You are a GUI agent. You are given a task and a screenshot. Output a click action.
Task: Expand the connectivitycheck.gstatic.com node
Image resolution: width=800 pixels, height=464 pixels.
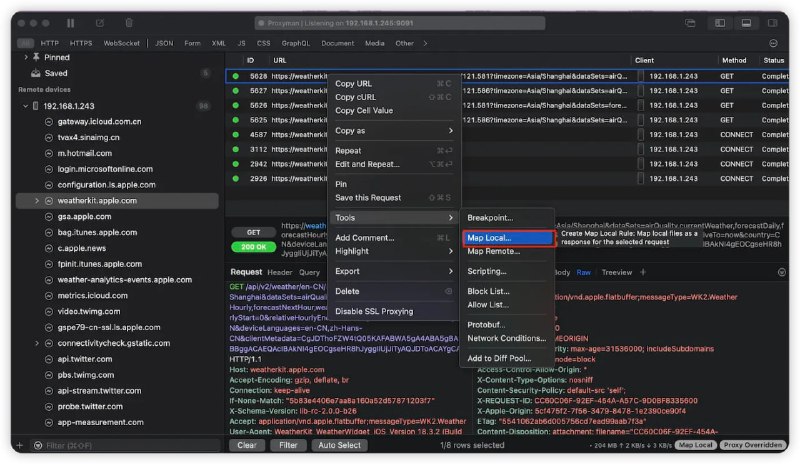click(37, 344)
